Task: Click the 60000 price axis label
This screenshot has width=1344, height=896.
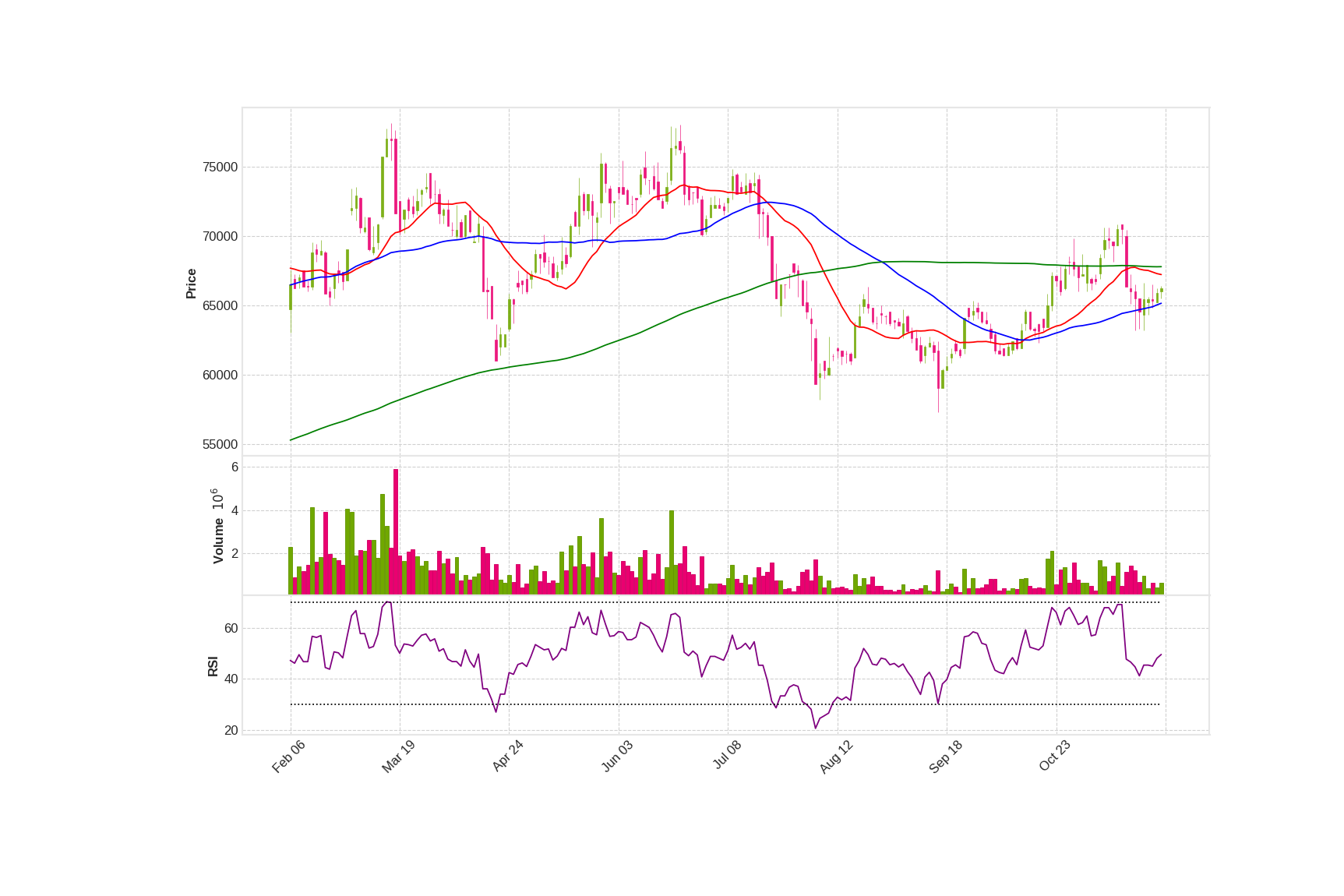Action: coord(220,376)
